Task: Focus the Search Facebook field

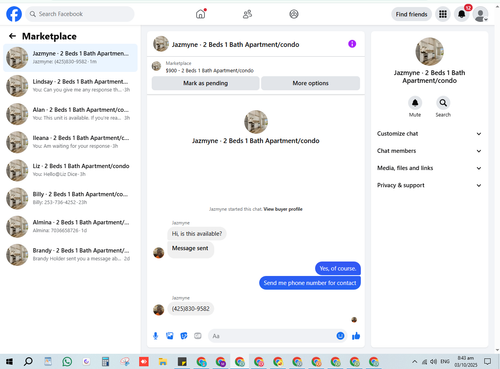Action: [80, 14]
